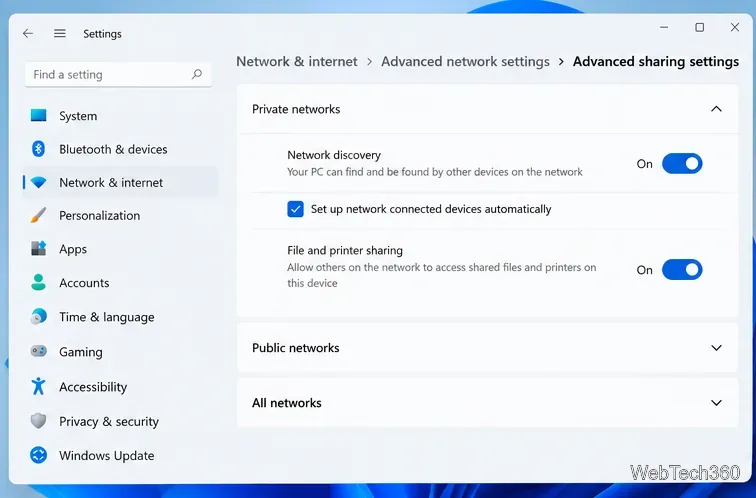Viewport: 756px width, 498px height.
Task: Click the back arrow in Settings
Action: coord(28,33)
